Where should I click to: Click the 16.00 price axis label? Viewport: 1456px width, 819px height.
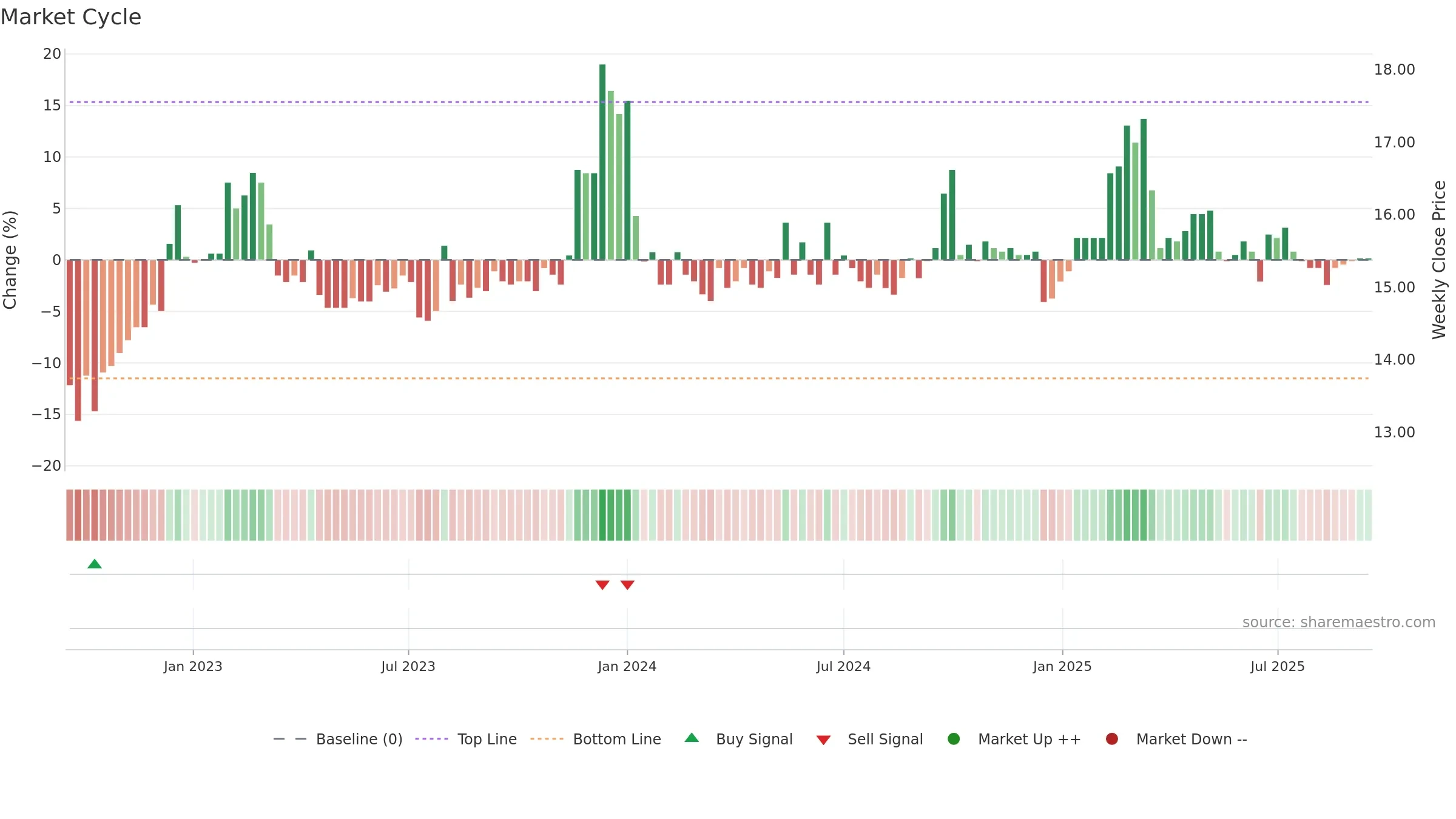click(x=1395, y=215)
